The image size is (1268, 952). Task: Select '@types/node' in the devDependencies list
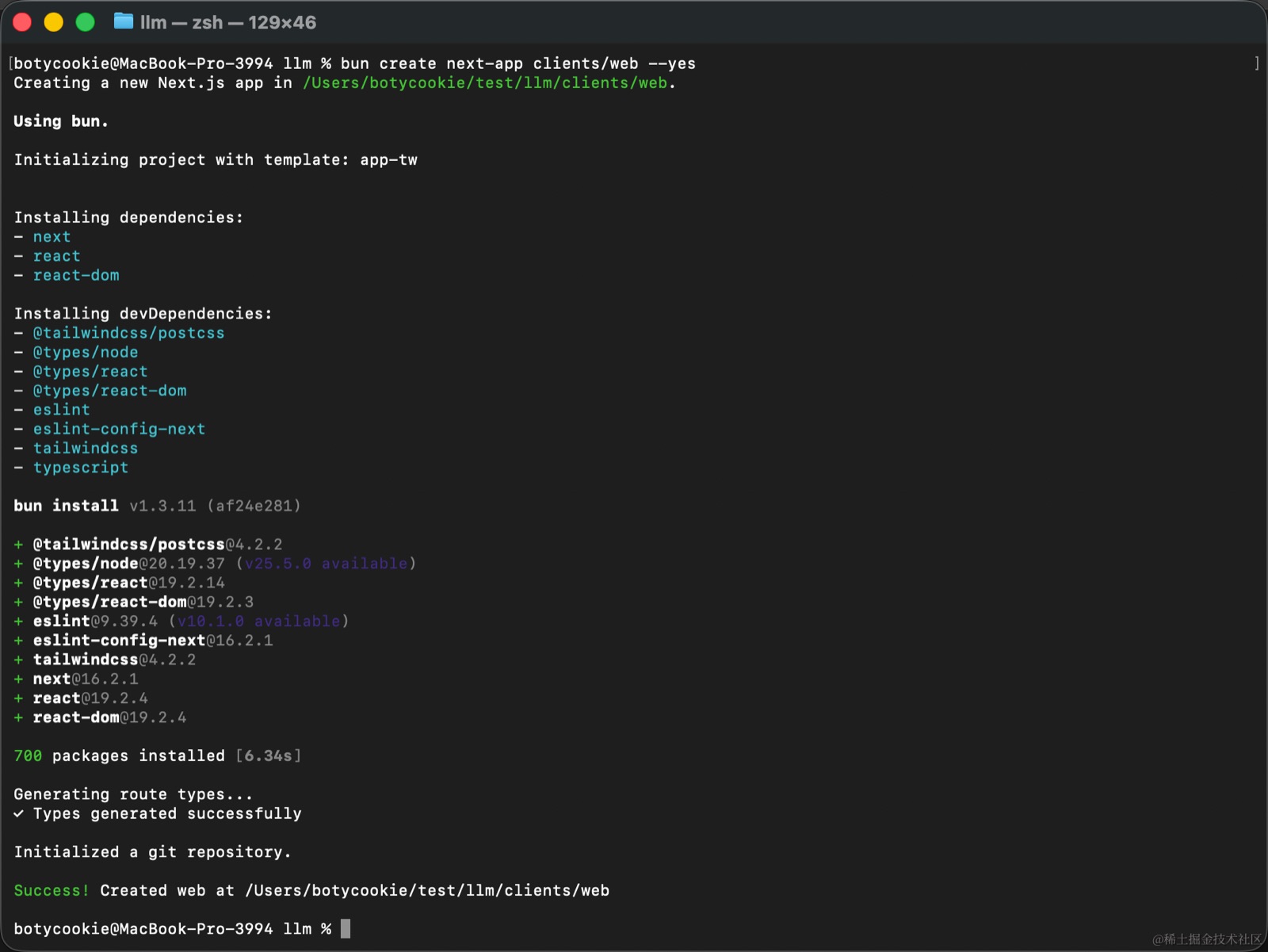point(86,352)
